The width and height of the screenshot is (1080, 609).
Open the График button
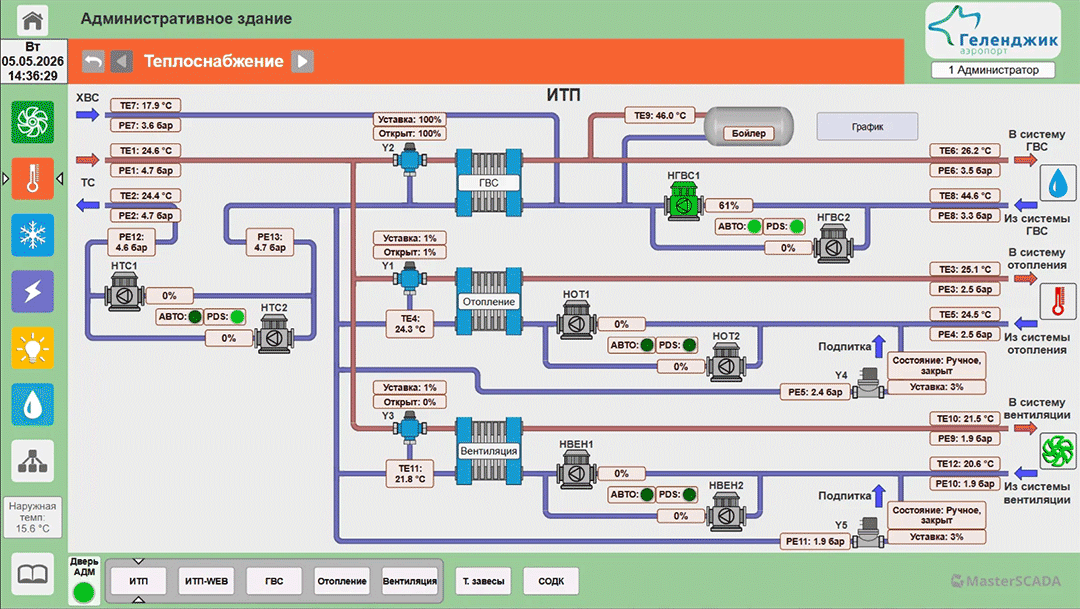point(867,127)
